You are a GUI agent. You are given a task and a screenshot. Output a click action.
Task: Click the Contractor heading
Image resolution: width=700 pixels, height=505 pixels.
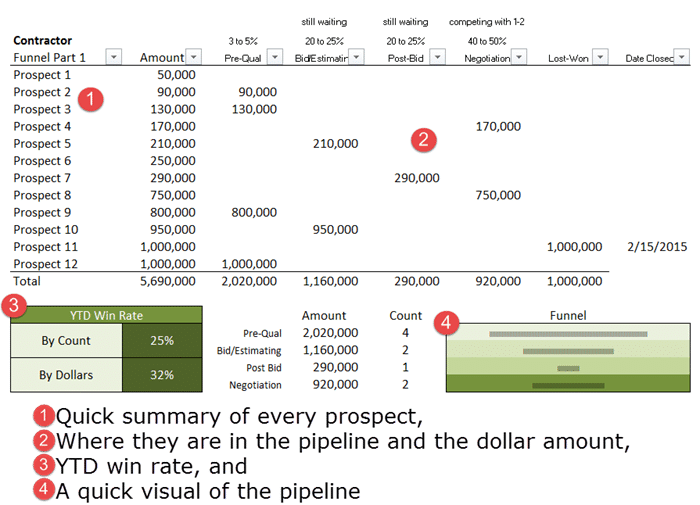pos(42,40)
